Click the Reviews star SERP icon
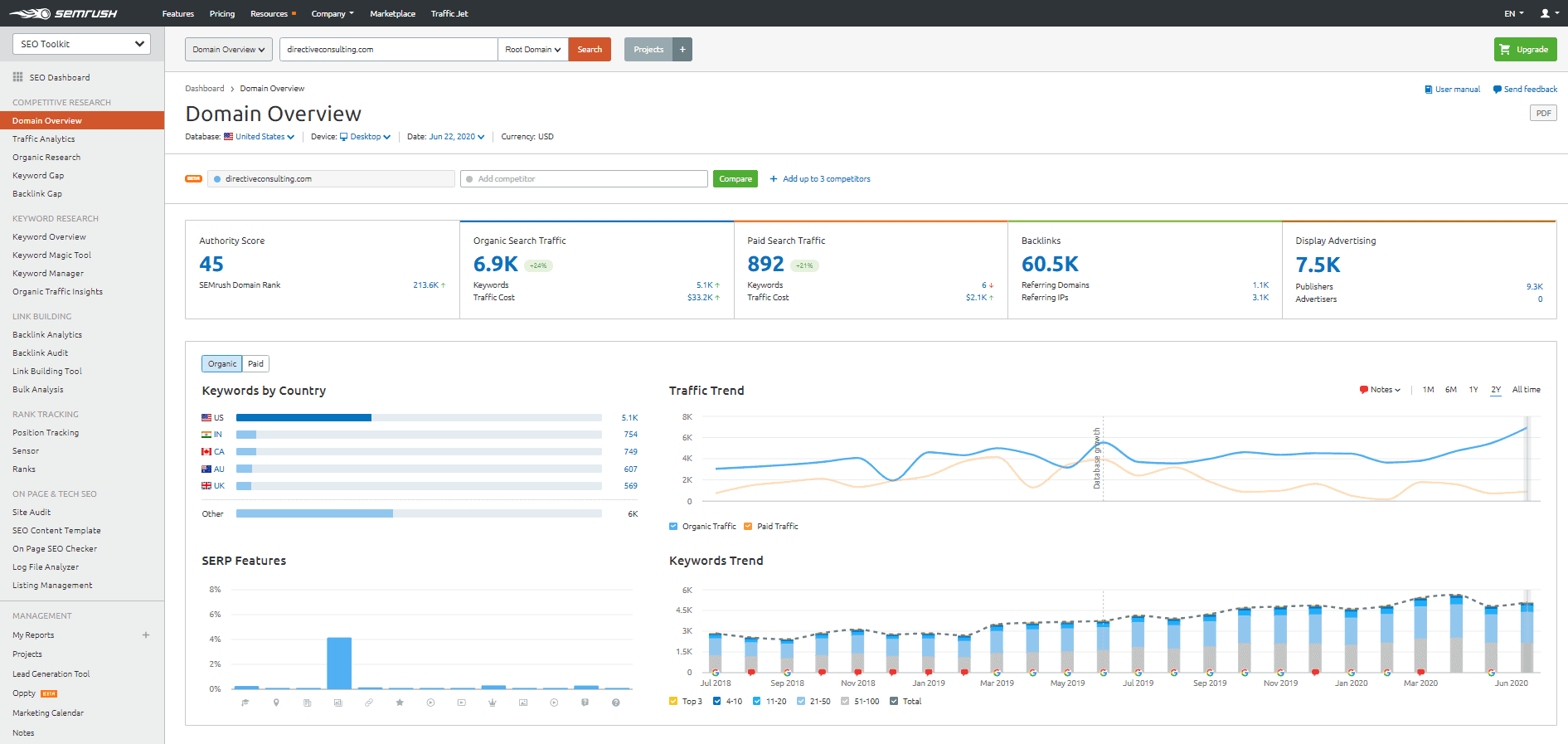Viewport: 1568px width, 744px height. (400, 703)
